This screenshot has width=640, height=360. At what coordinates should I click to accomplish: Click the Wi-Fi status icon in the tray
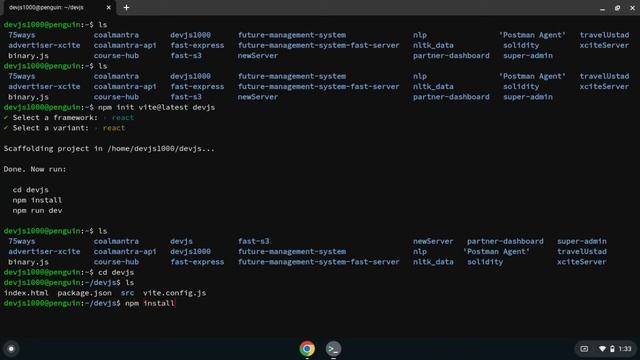602,349
